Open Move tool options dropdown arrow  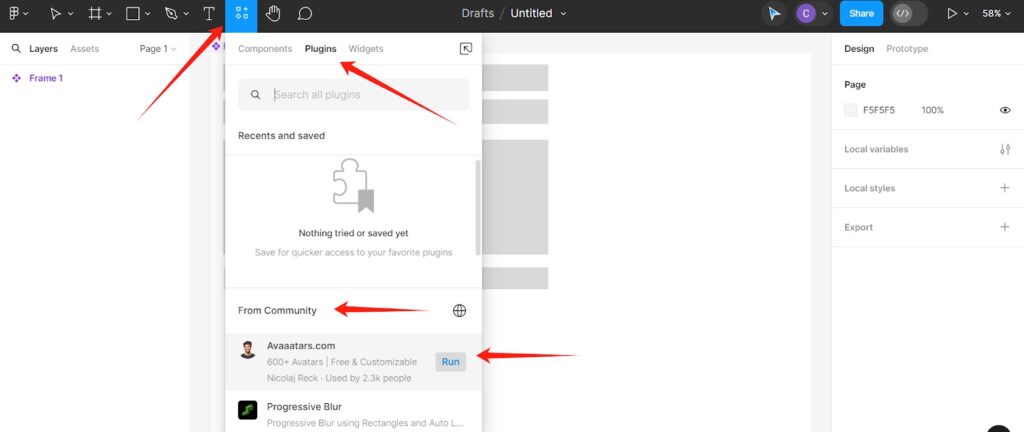click(71, 14)
